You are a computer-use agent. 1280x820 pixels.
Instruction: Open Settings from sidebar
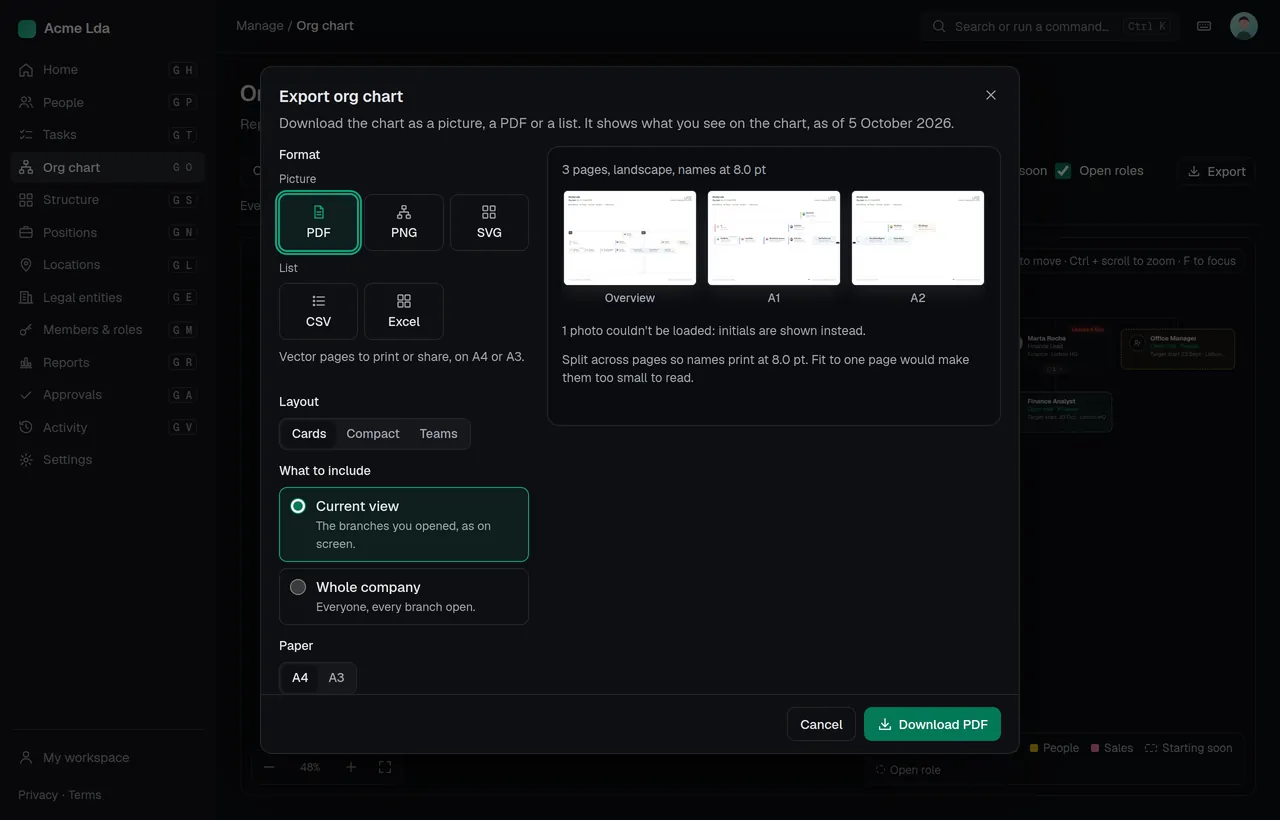108,460
